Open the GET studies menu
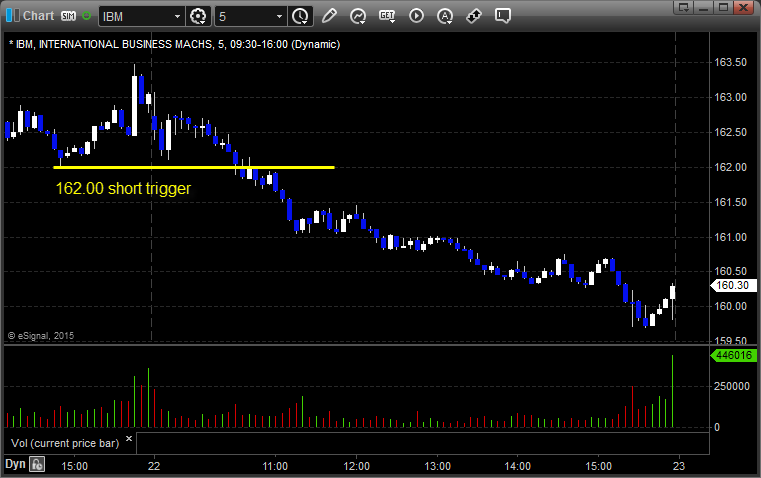The image size is (761, 478). (387, 16)
